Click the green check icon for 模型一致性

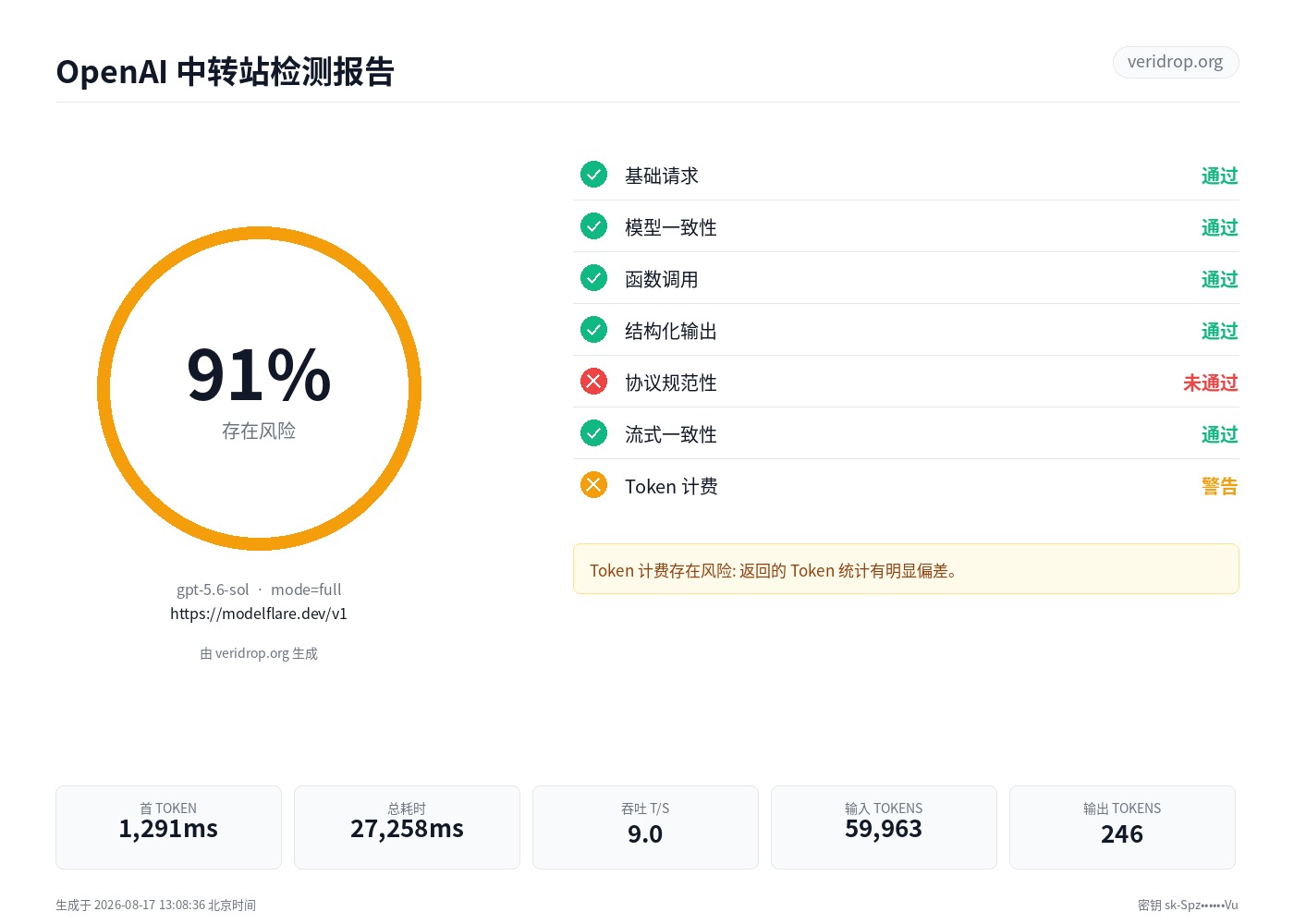593,226
